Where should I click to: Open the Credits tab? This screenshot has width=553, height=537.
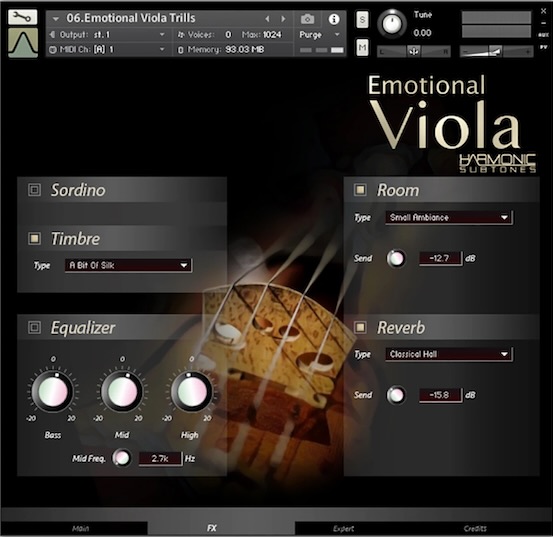click(x=475, y=528)
